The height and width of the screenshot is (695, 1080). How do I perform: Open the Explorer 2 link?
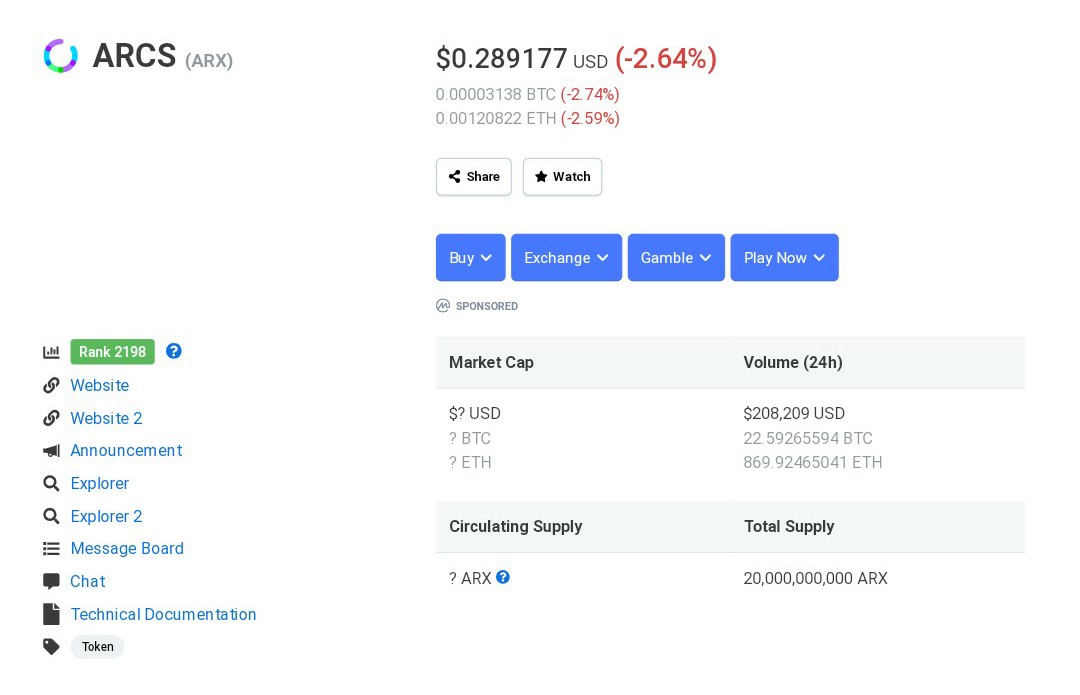pyautogui.click(x=106, y=517)
